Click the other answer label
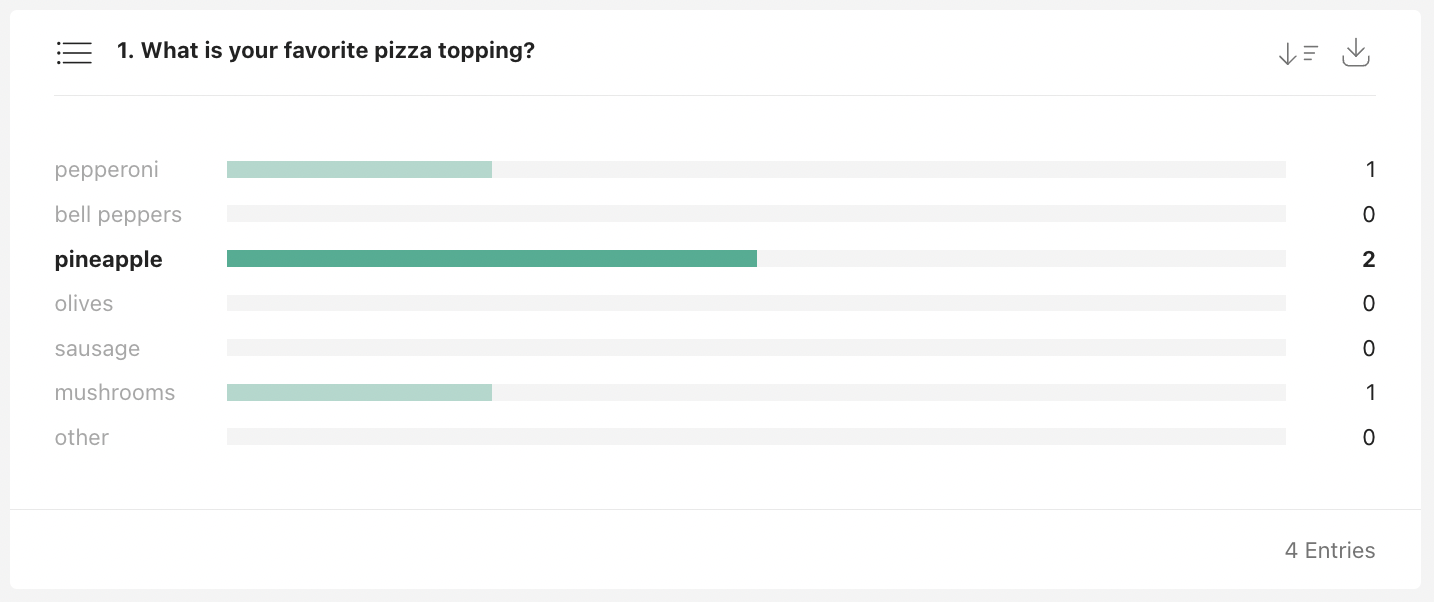This screenshot has width=1434, height=602. (82, 438)
